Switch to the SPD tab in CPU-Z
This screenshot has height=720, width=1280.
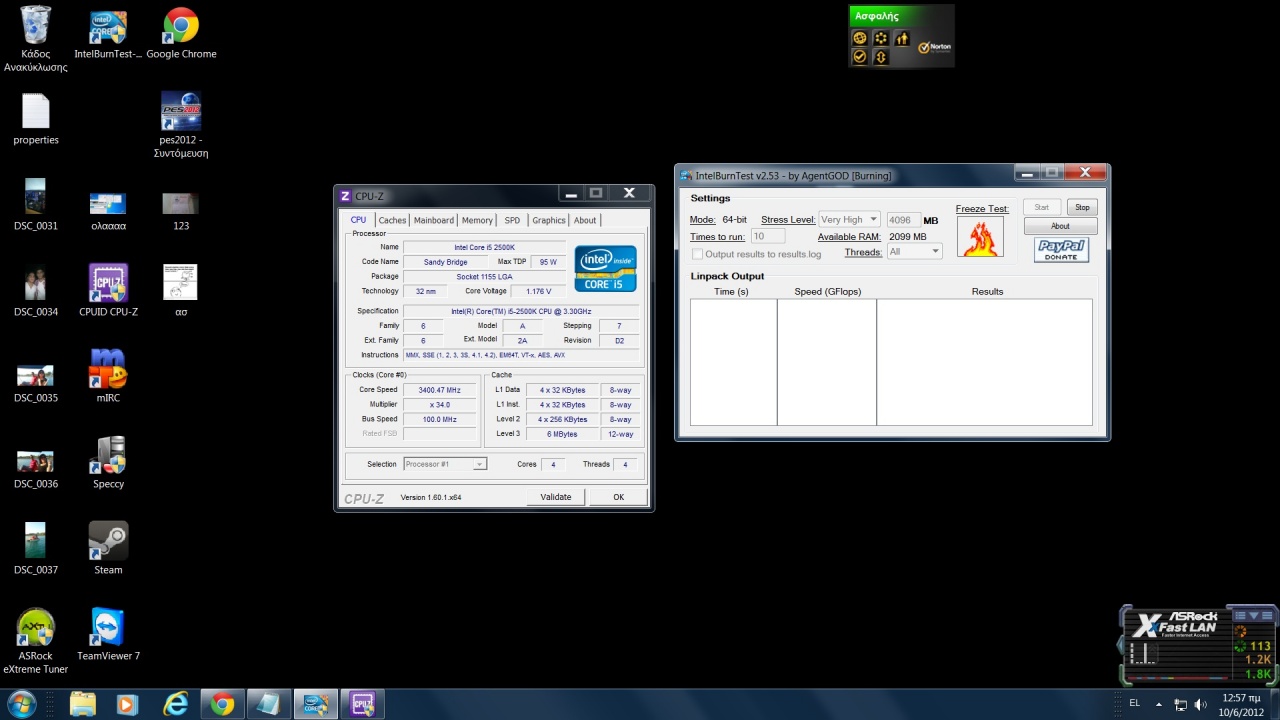[x=512, y=220]
